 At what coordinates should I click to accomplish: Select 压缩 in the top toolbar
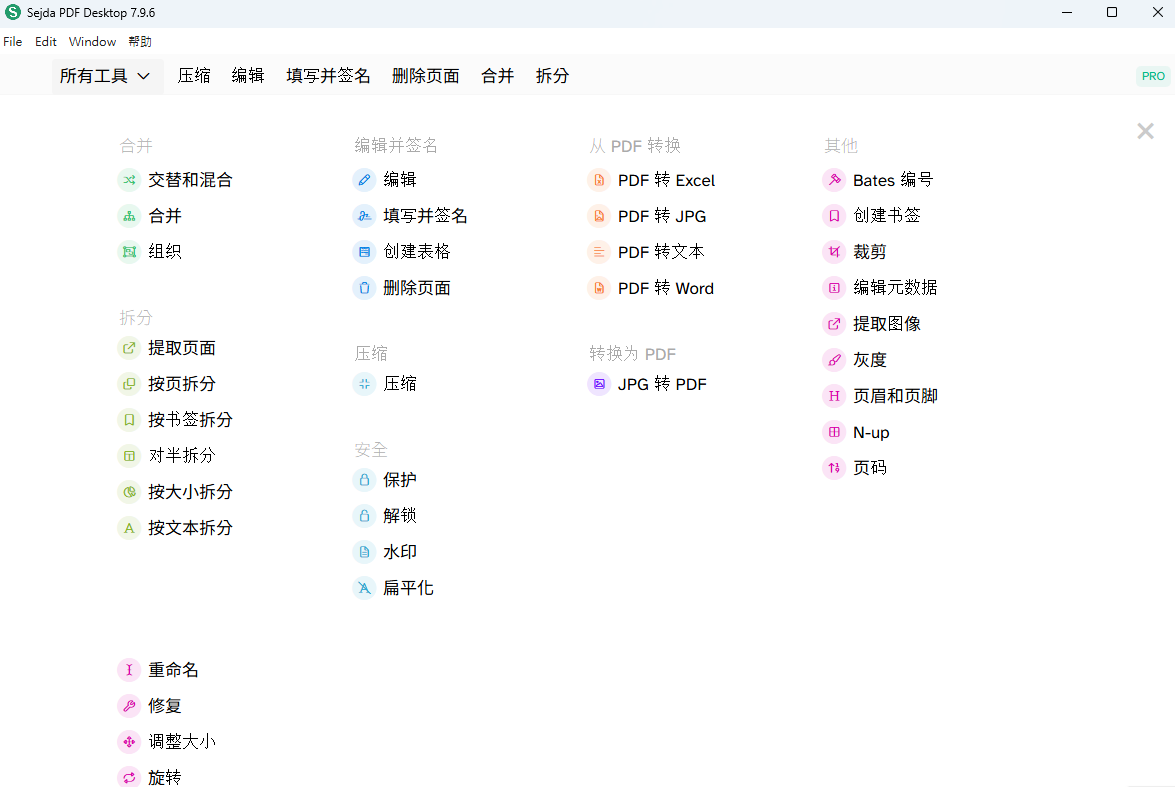tap(194, 76)
